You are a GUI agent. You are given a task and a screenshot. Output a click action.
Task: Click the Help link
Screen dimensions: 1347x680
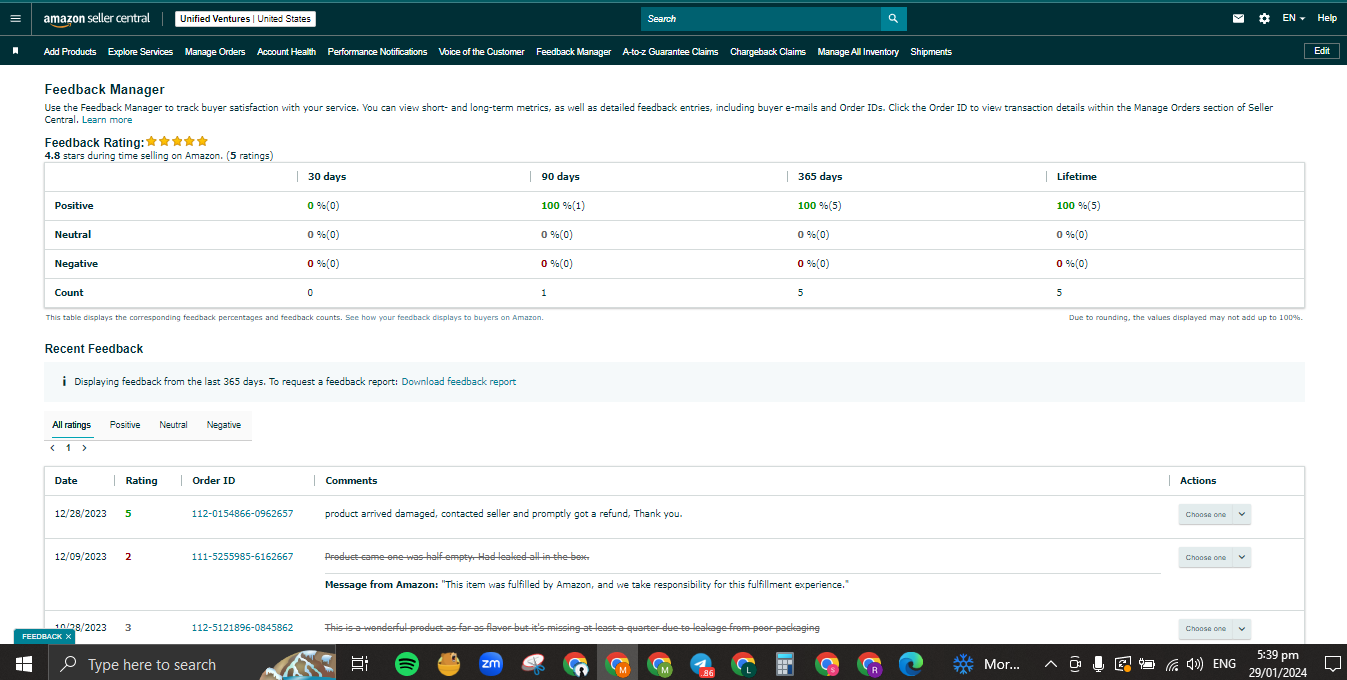(1327, 18)
